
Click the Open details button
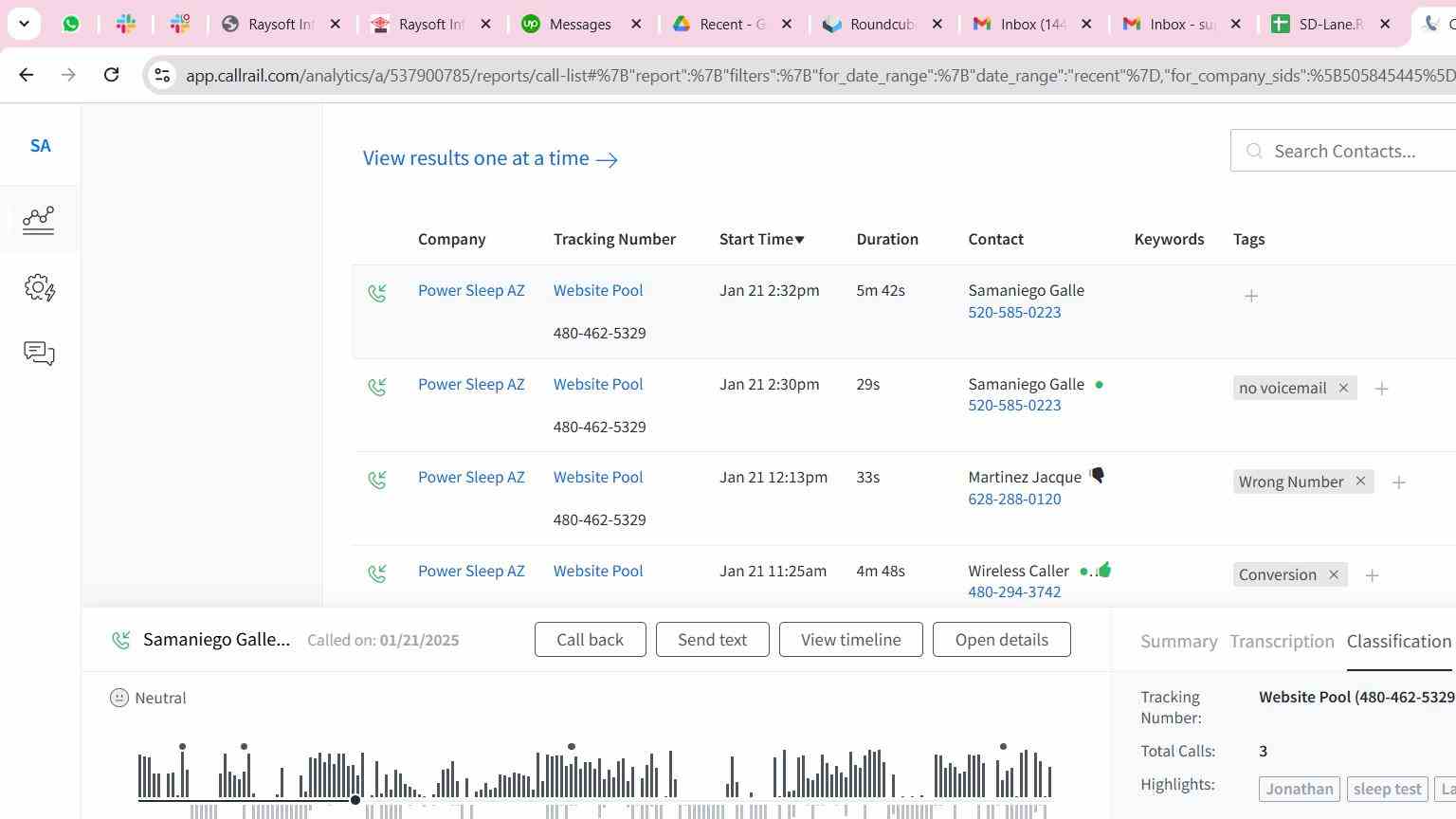click(1001, 640)
